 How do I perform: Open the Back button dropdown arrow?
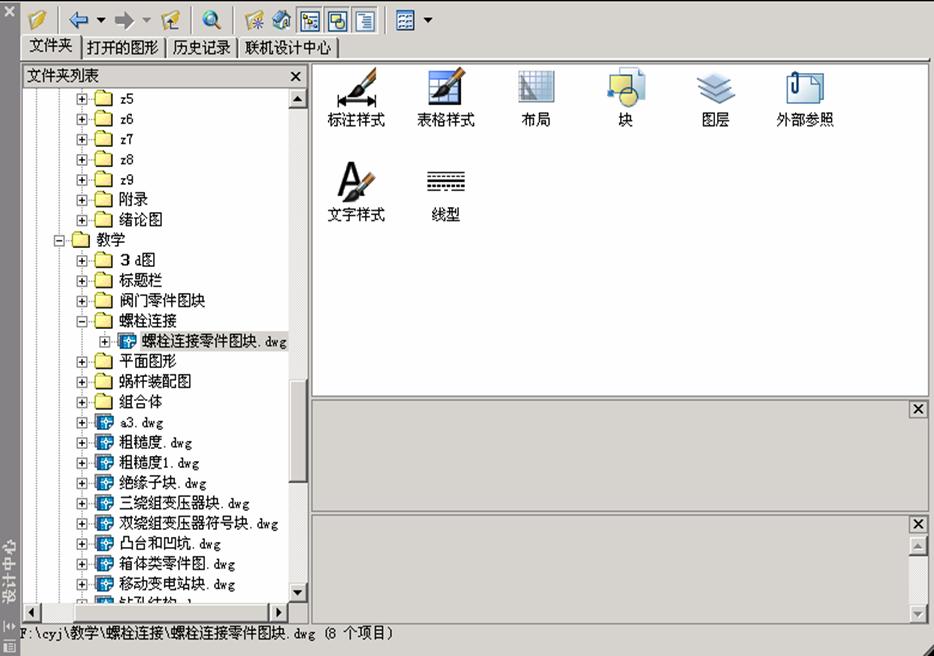[x=99, y=19]
